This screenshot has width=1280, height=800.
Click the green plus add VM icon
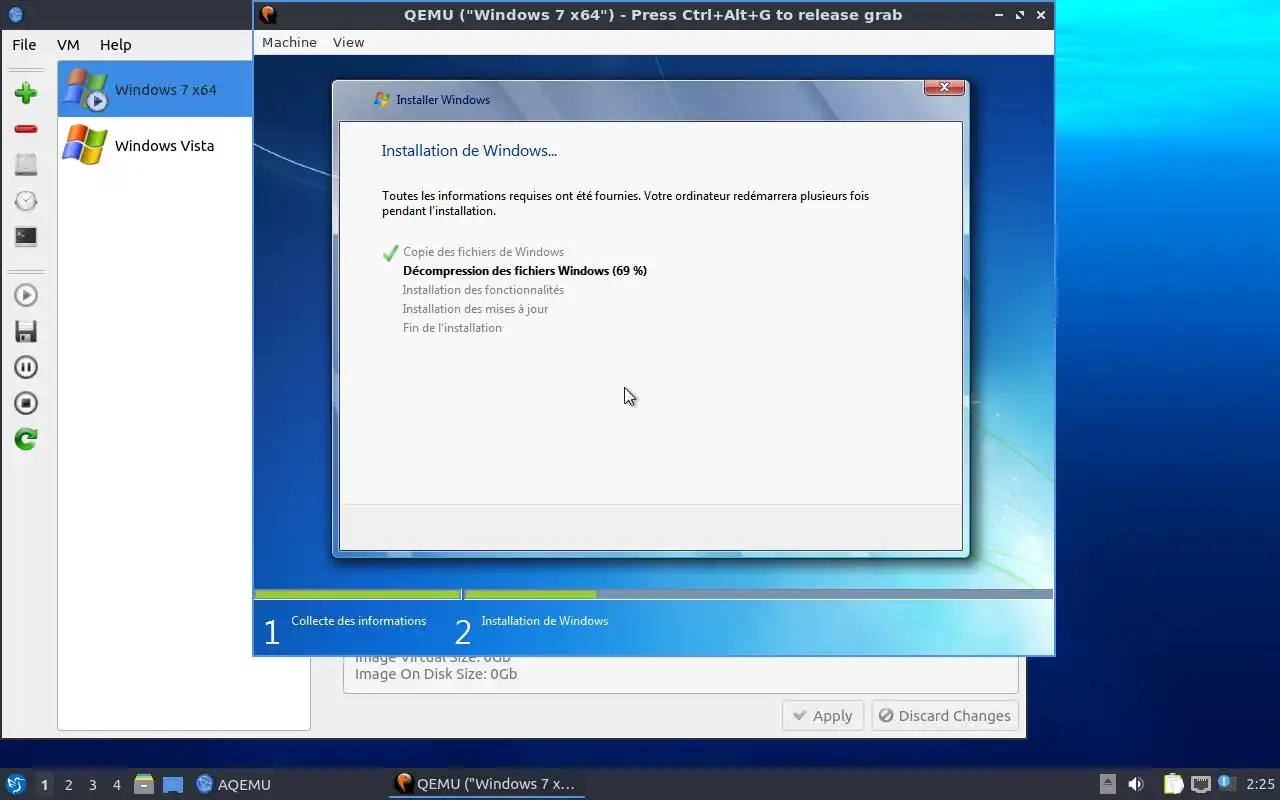[x=26, y=93]
